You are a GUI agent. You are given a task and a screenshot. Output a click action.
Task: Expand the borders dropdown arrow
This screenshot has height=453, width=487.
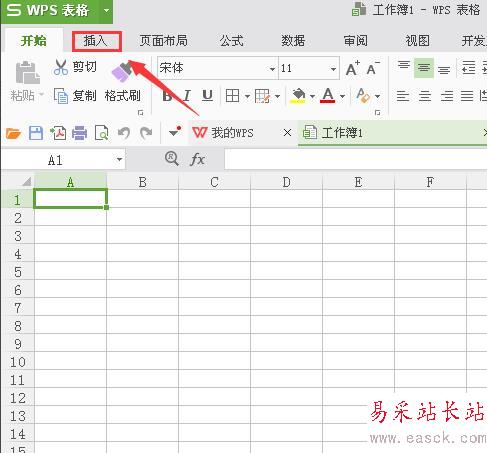coord(247,96)
